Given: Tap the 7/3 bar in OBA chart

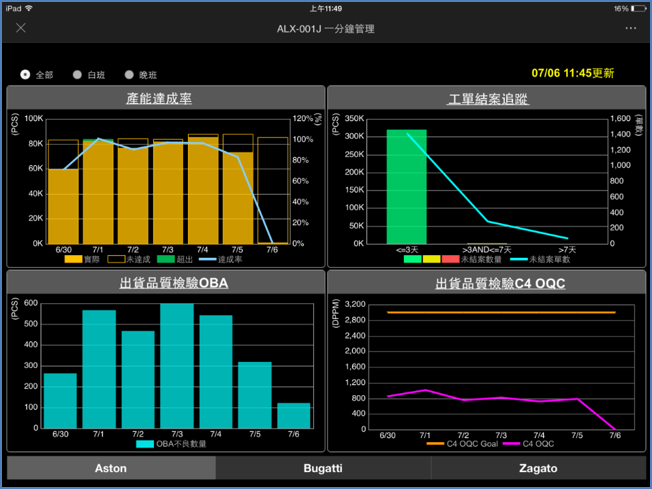Looking at the screenshot, I should click(177, 365).
